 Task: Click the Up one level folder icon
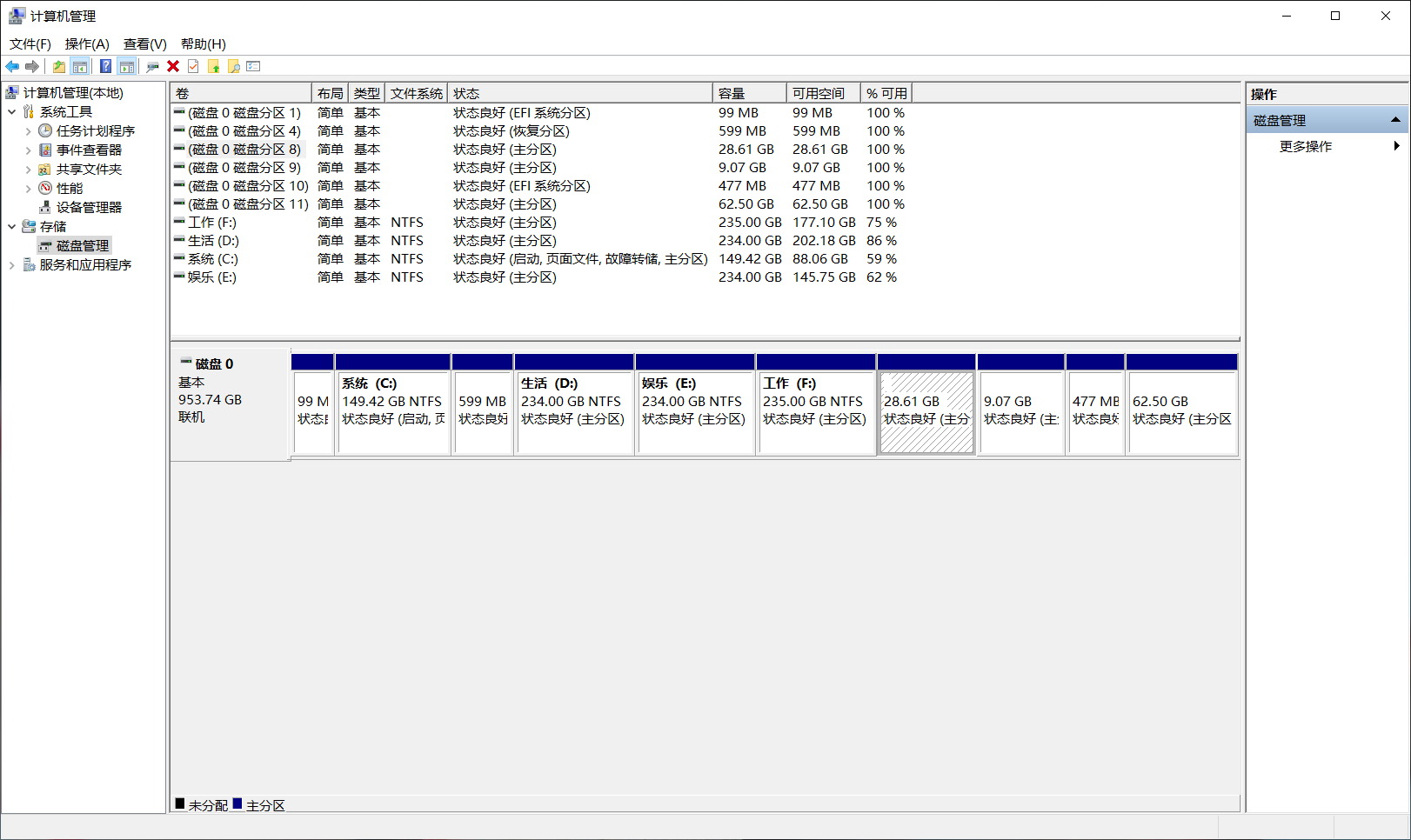point(59,66)
